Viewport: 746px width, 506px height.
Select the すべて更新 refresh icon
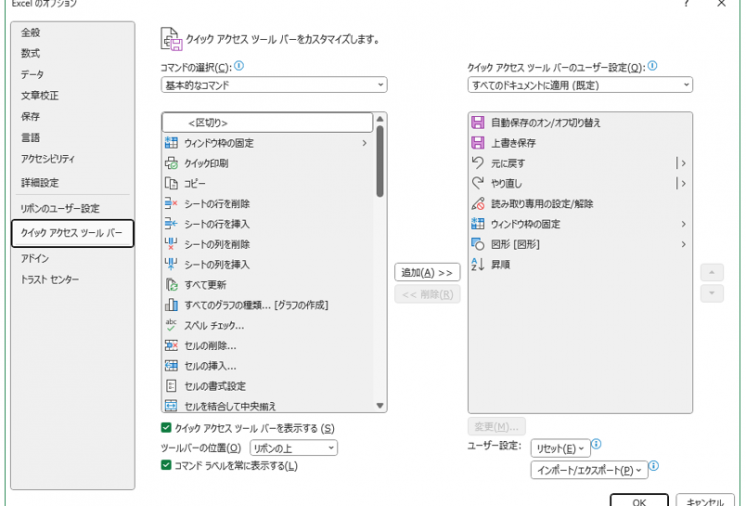(171, 284)
